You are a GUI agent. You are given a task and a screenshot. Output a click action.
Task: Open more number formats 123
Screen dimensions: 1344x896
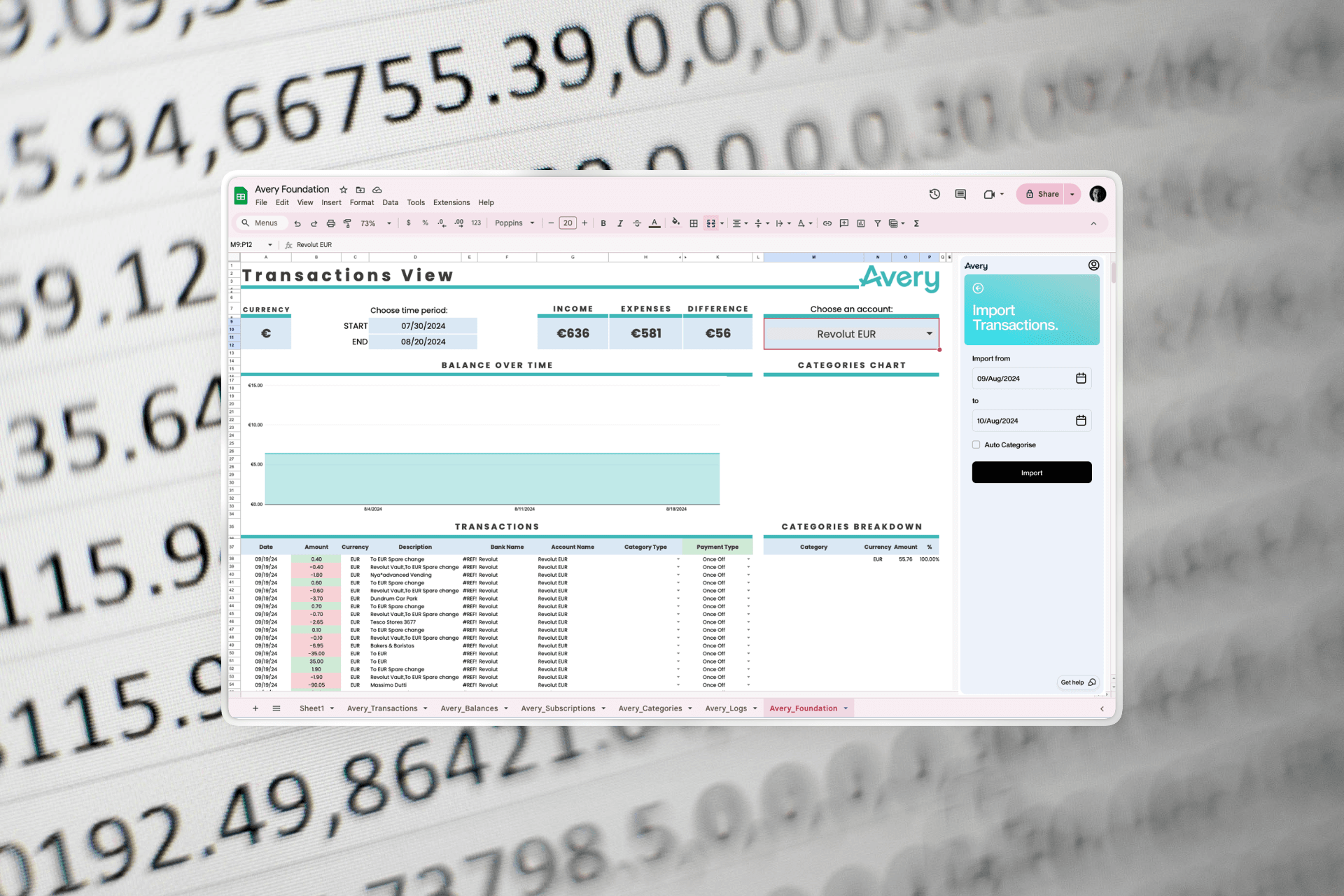476,223
